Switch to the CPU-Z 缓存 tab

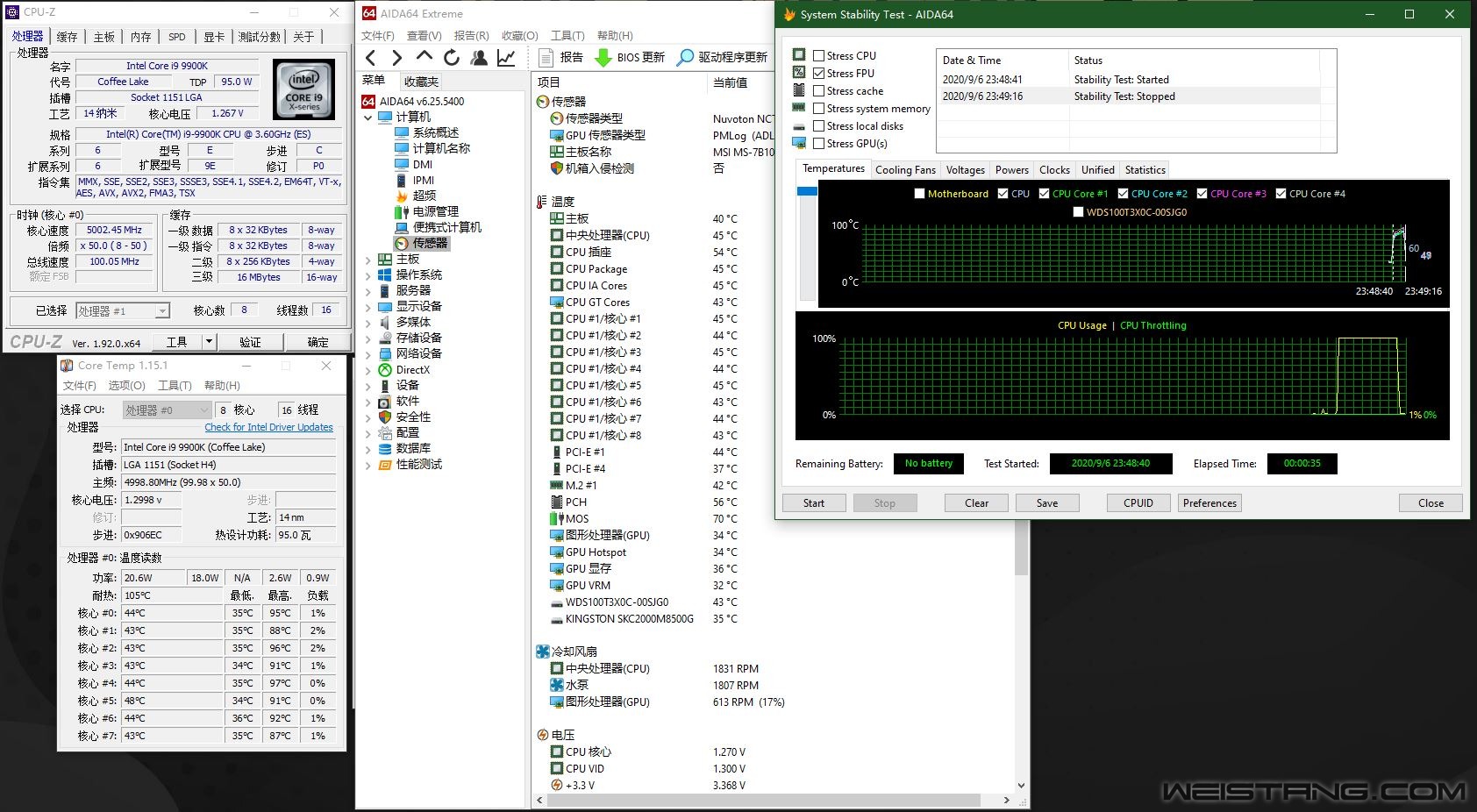67,37
